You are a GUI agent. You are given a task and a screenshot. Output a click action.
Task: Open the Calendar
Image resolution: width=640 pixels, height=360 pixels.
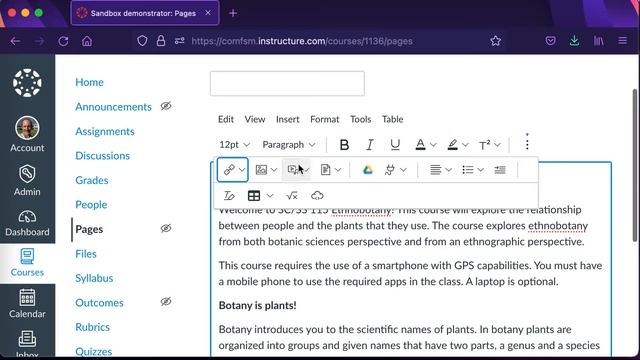click(27, 304)
